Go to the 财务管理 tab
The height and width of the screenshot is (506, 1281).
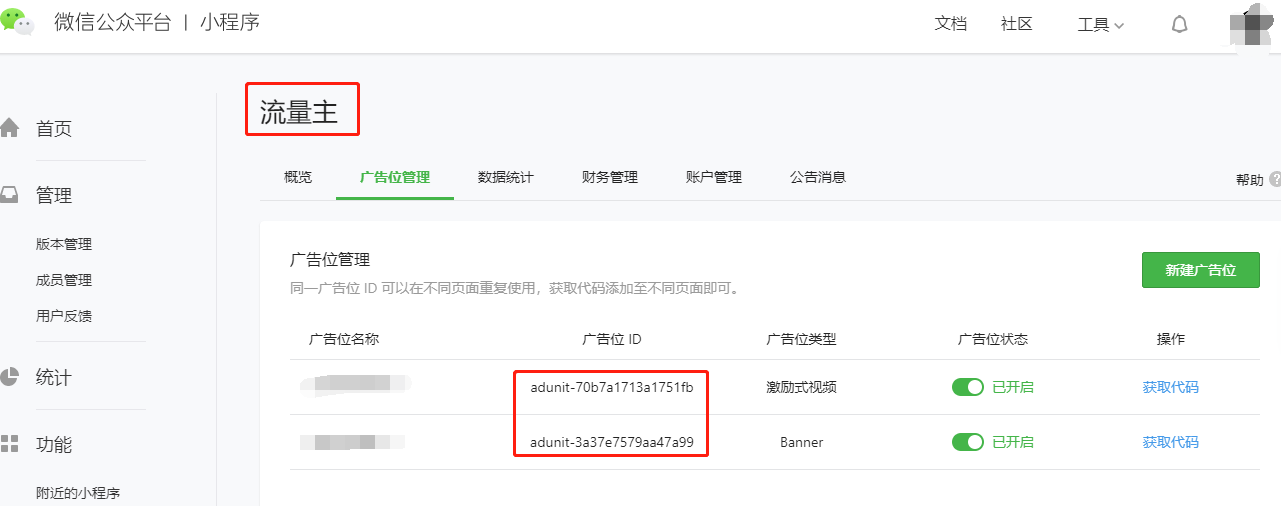tap(610, 177)
